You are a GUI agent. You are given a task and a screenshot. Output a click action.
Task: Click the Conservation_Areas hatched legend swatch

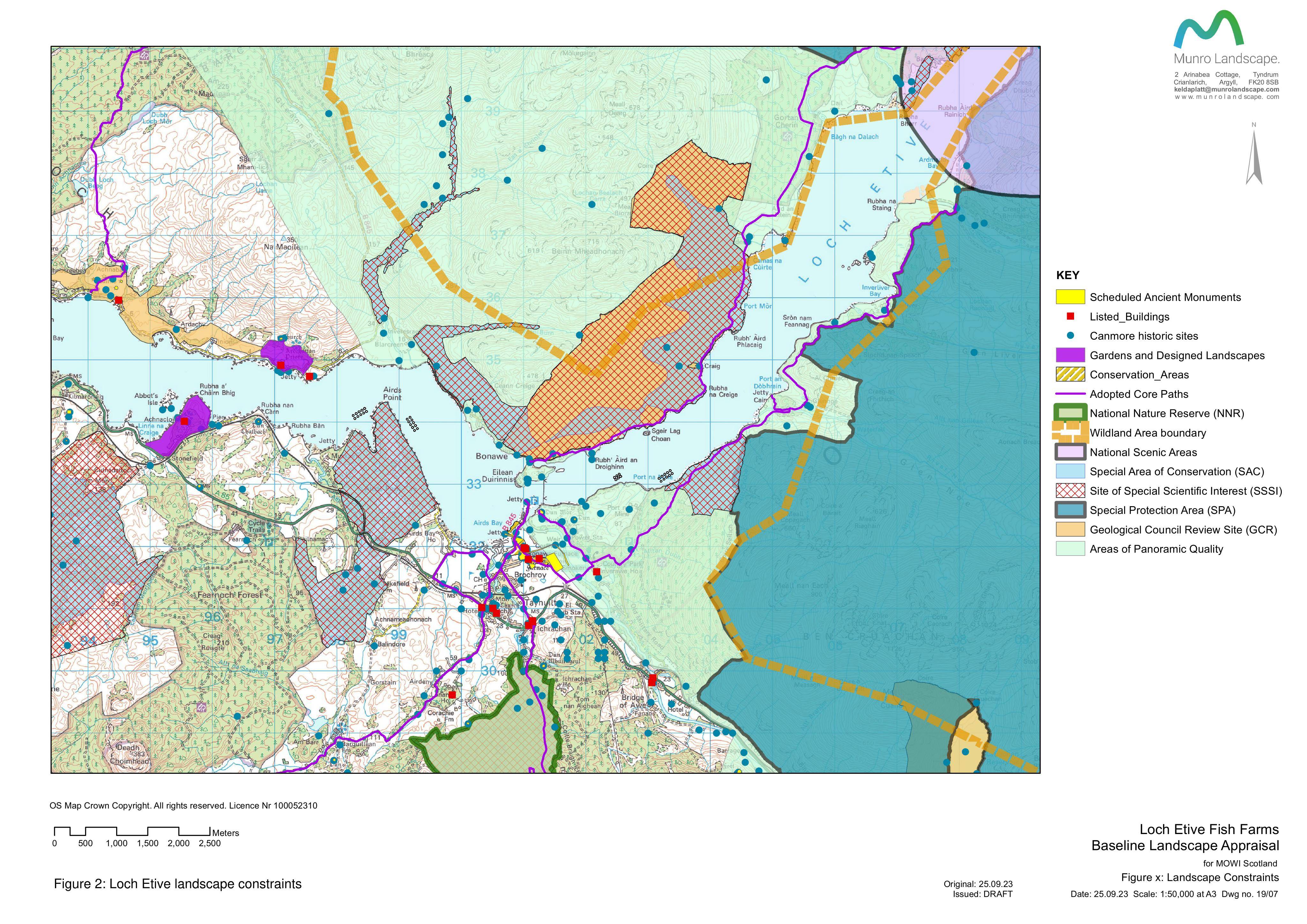coord(1070,374)
